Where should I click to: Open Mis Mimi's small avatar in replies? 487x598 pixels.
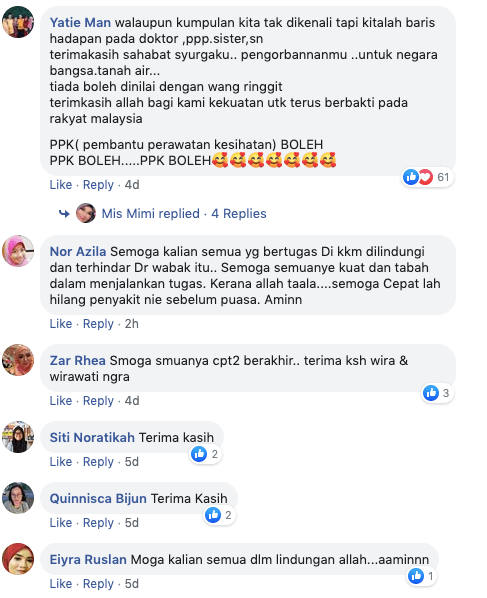point(86,213)
